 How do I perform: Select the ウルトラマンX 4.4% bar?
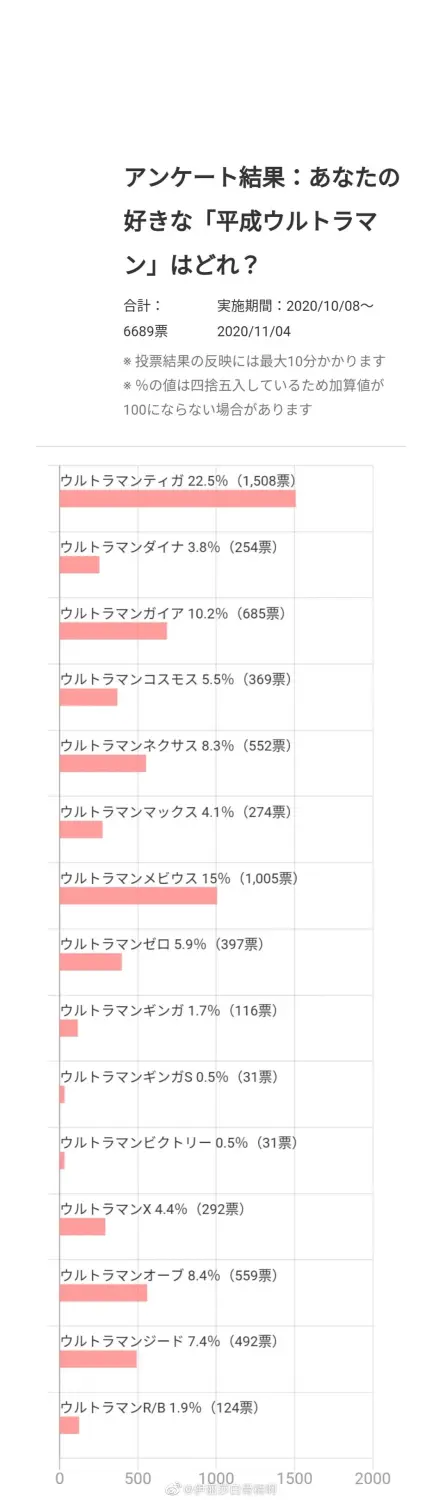click(x=83, y=1227)
